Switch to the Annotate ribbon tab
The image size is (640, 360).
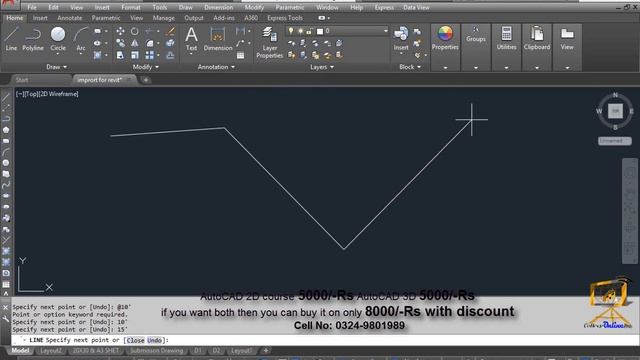click(x=69, y=18)
